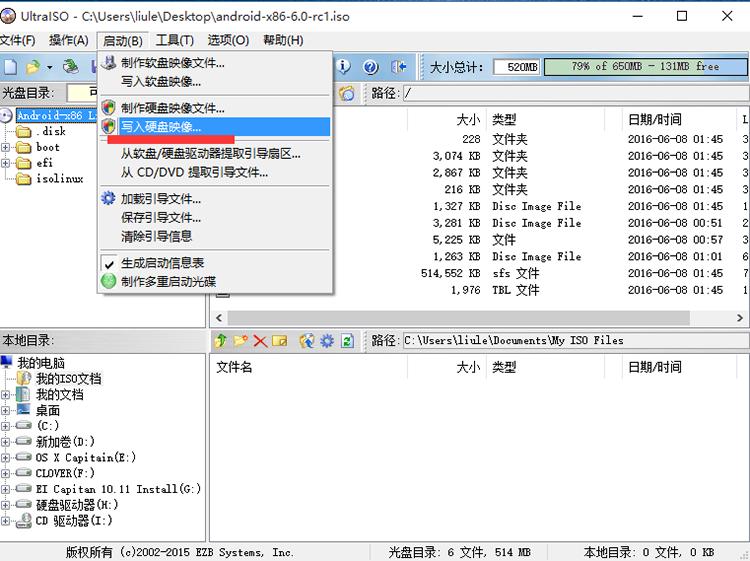Select 我的ISO文档 in local tree
This screenshot has width=750, height=561.
click(60, 379)
